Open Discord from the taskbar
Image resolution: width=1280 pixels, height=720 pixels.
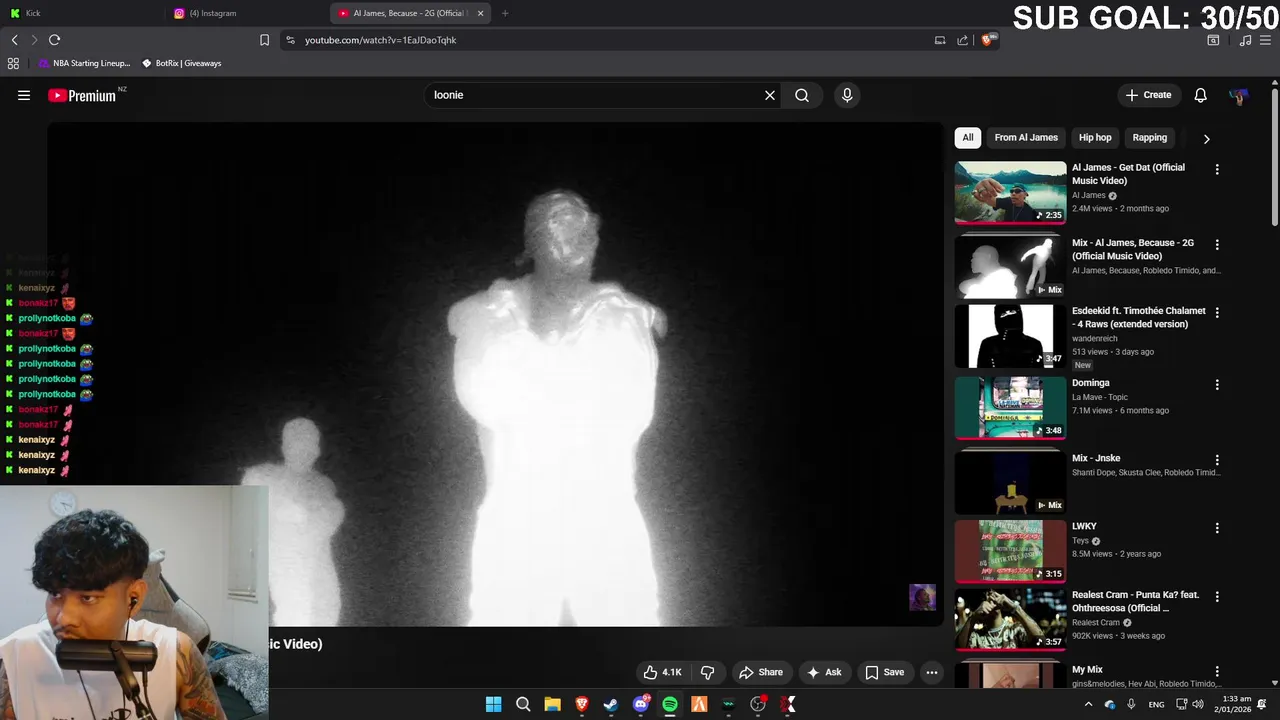tap(641, 705)
